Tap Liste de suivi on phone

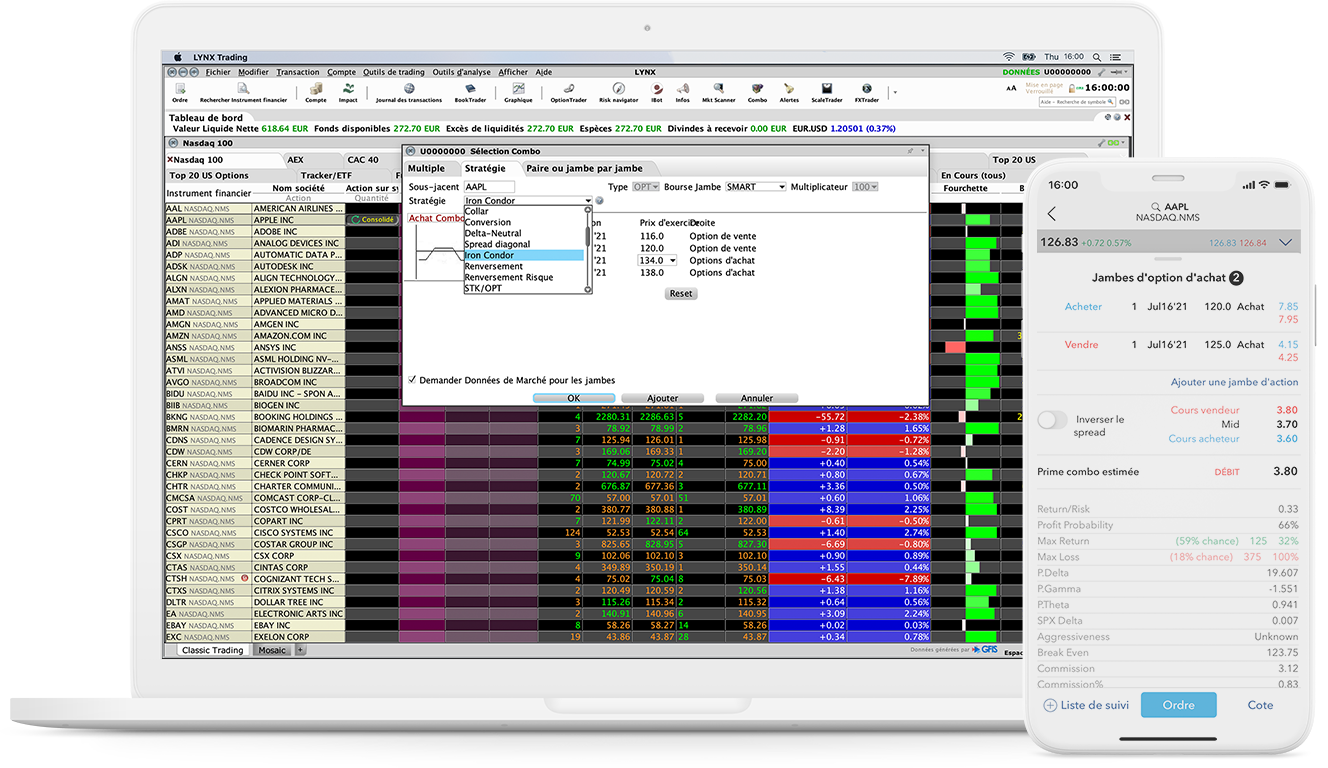coord(1086,705)
